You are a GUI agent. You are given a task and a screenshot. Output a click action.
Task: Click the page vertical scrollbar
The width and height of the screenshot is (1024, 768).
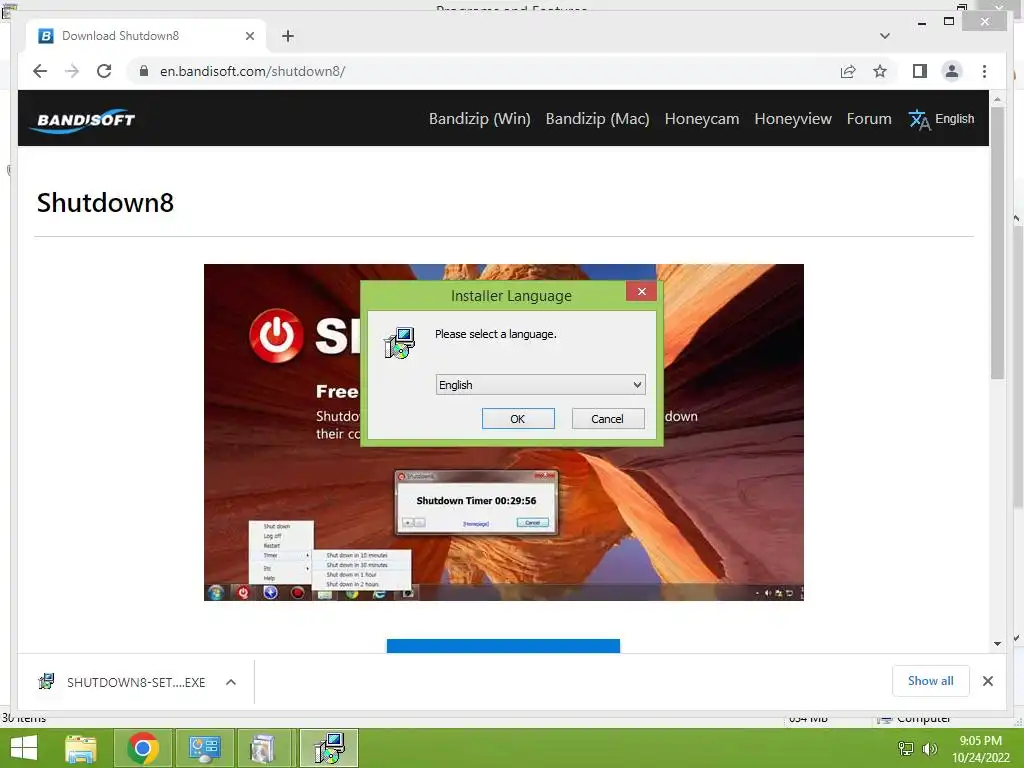coord(997,242)
